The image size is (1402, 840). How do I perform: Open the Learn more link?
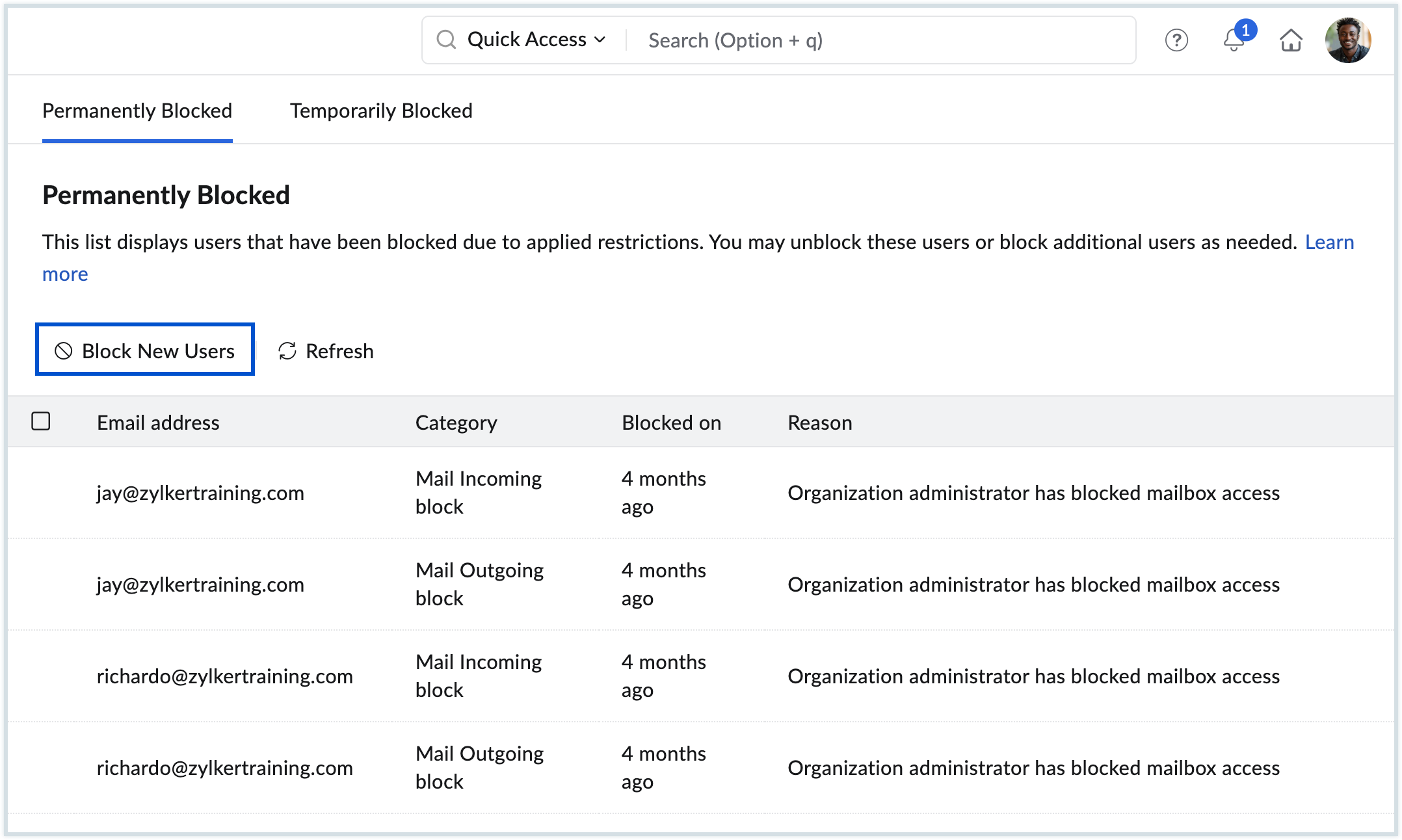1329,242
